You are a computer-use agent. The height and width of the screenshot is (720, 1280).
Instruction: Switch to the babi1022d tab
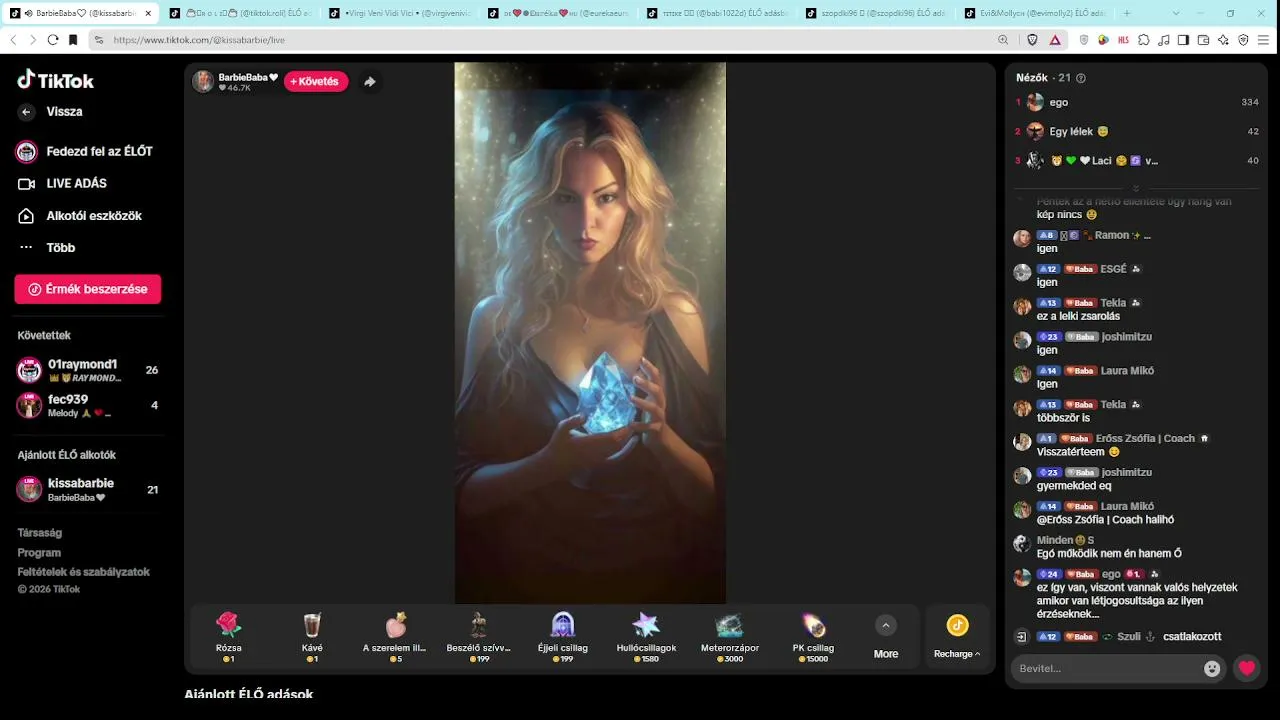[716, 13]
